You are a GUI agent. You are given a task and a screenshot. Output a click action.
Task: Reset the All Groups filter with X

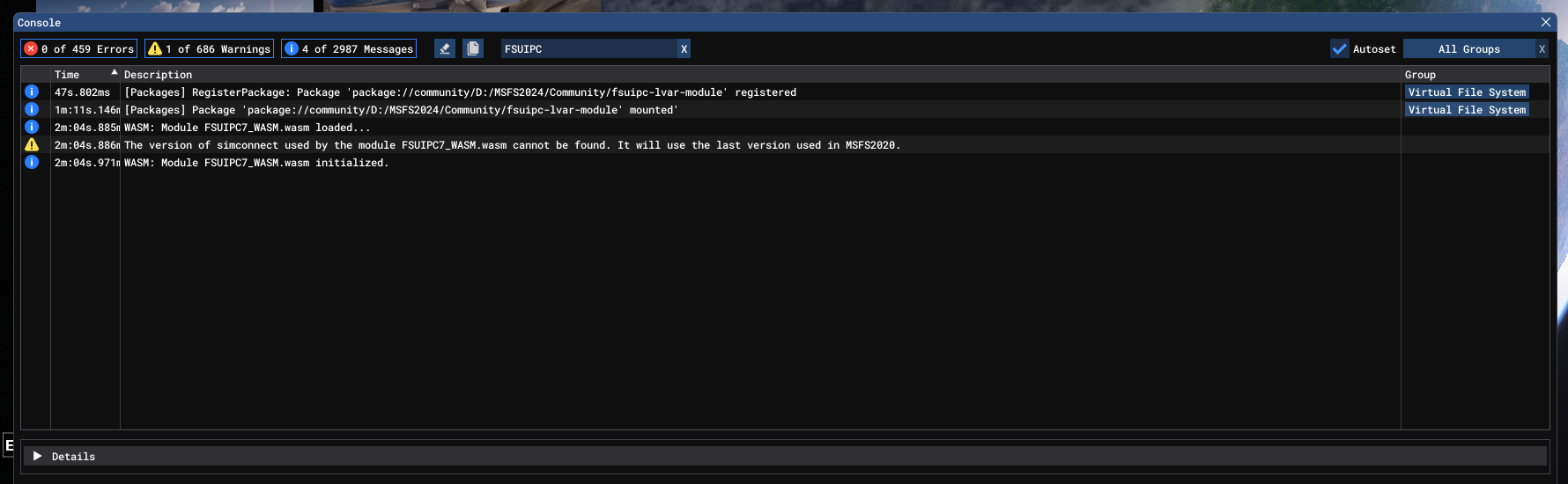[1542, 49]
